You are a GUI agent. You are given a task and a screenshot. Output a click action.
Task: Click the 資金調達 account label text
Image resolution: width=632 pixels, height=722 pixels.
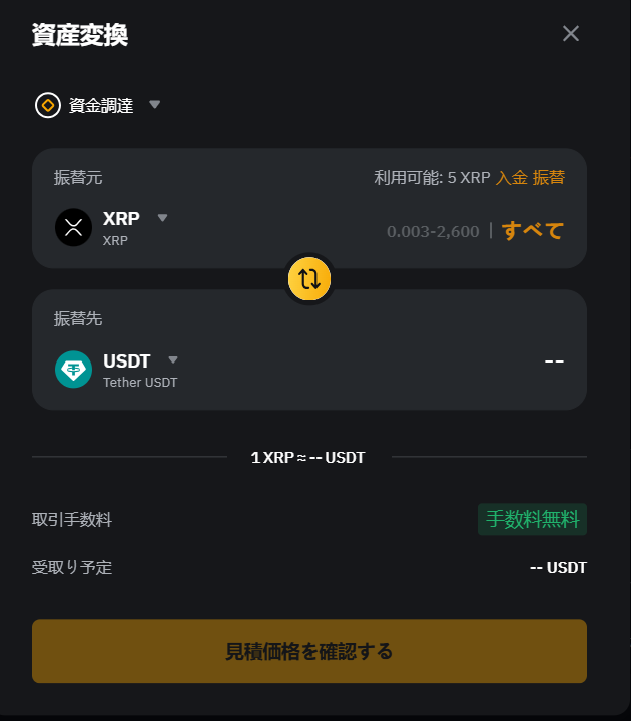pyautogui.click(x=101, y=105)
